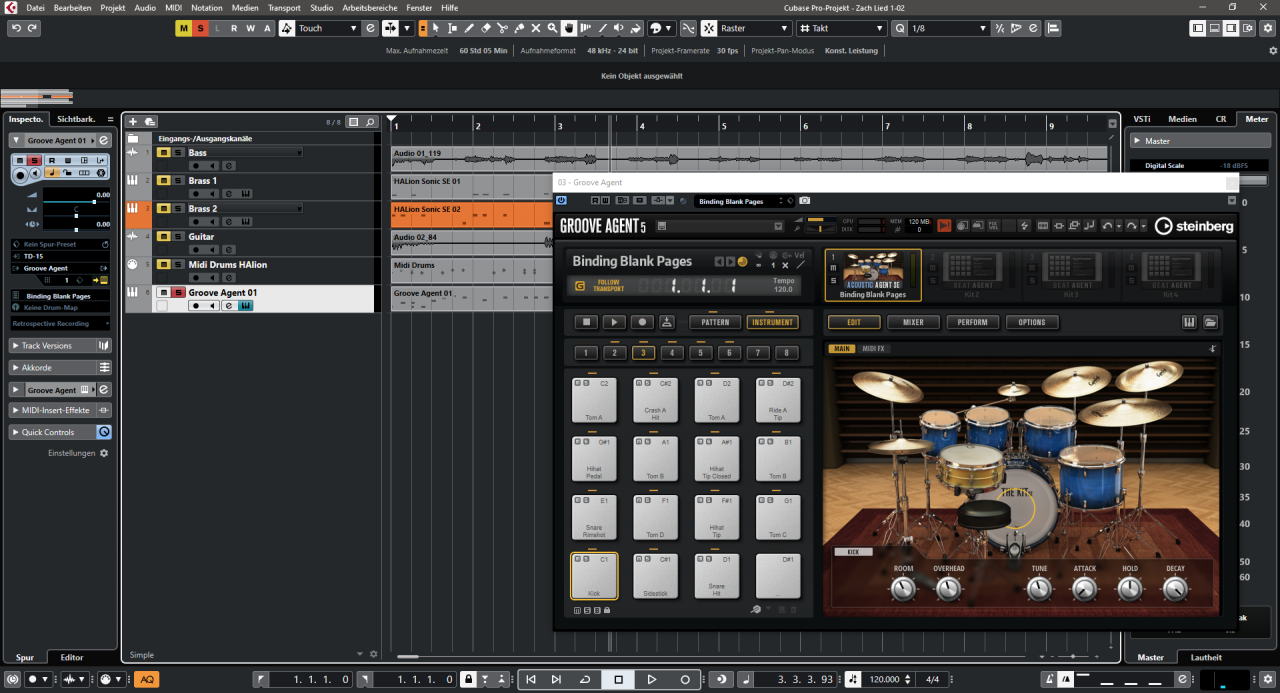Select the Zoom magnifier tool
The height and width of the screenshot is (693, 1280).
point(552,28)
